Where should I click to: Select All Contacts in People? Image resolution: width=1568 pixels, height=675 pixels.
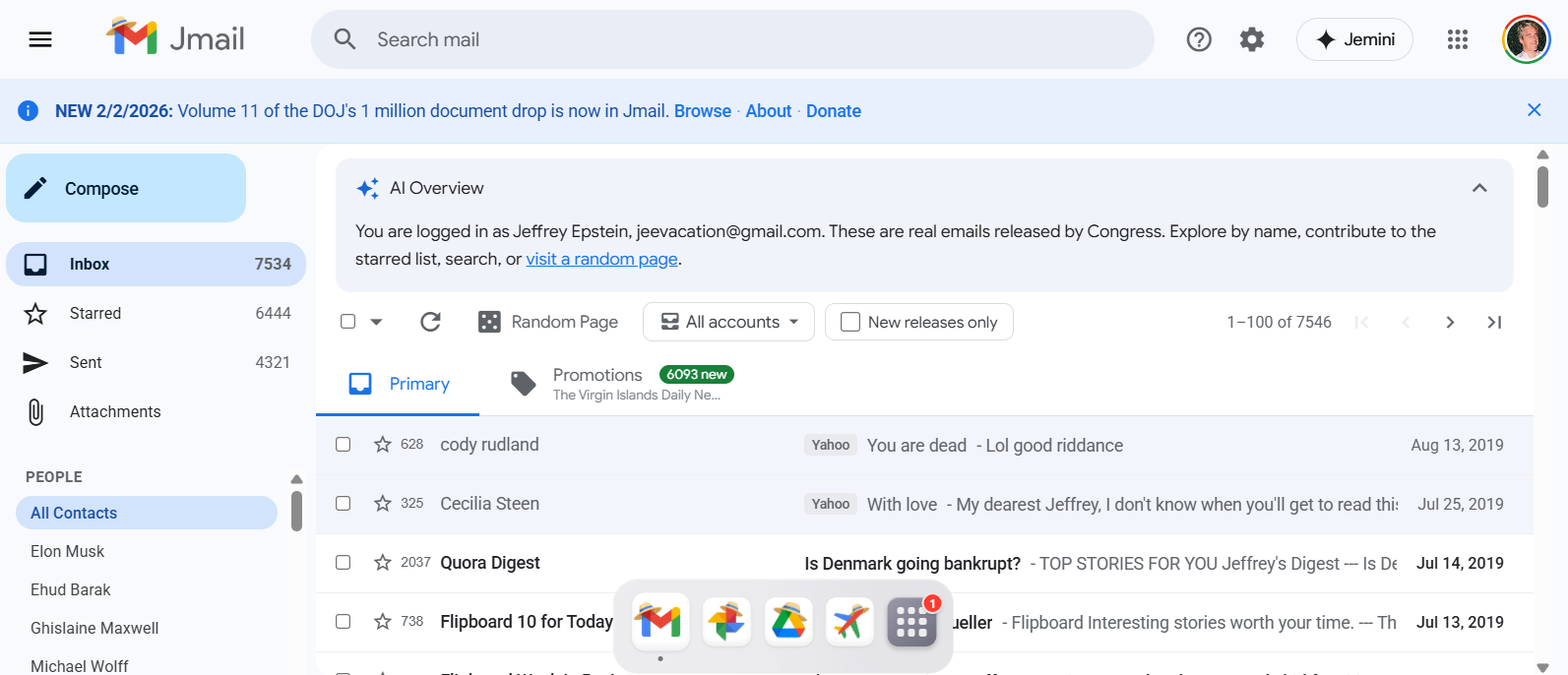click(147, 513)
